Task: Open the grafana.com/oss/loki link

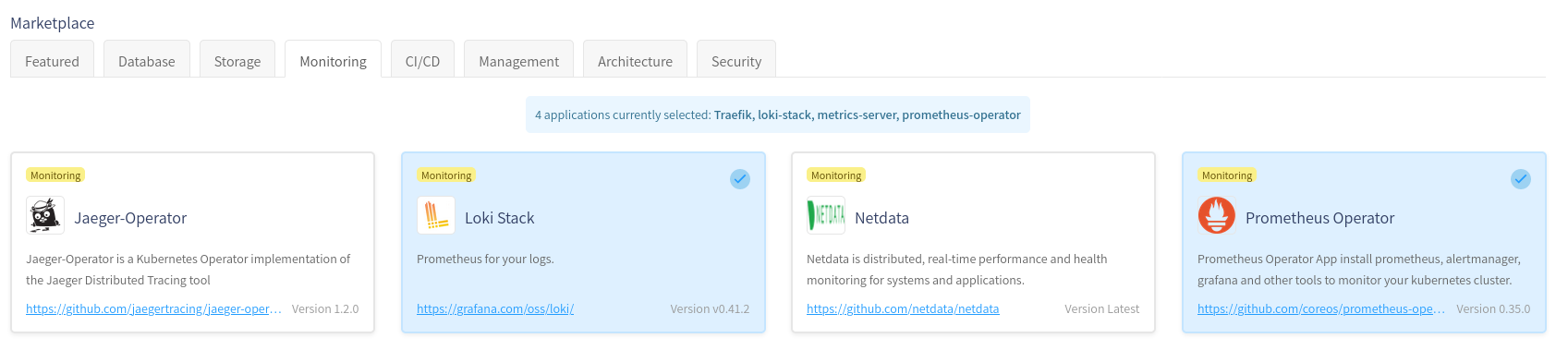Action: tap(495, 309)
